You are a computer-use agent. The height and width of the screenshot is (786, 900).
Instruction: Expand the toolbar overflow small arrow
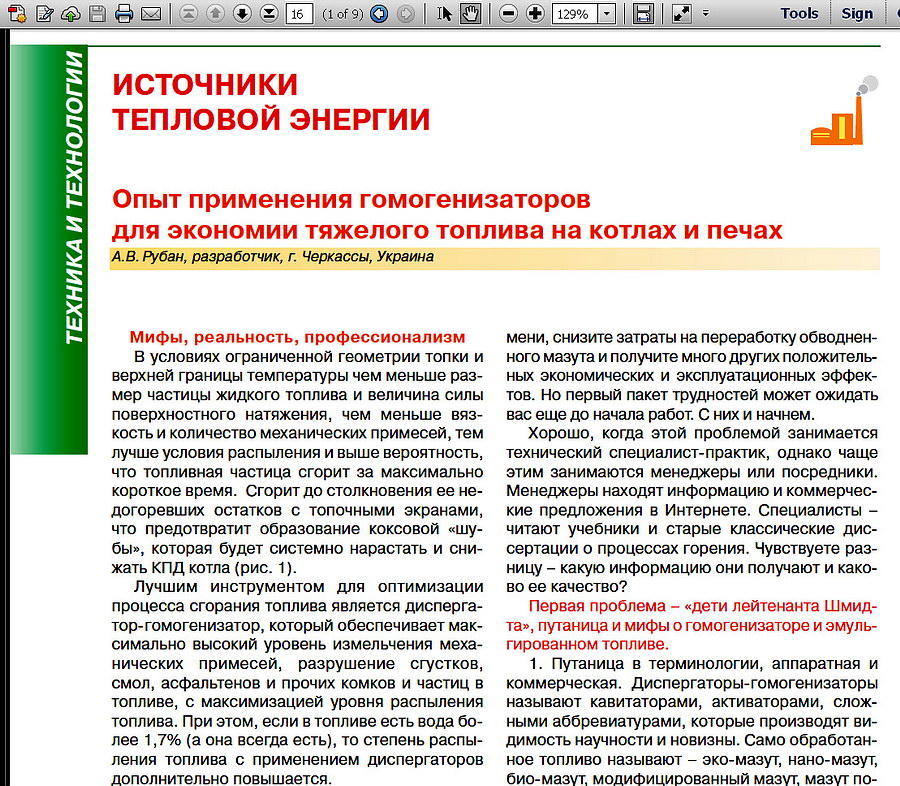pos(705,13)
